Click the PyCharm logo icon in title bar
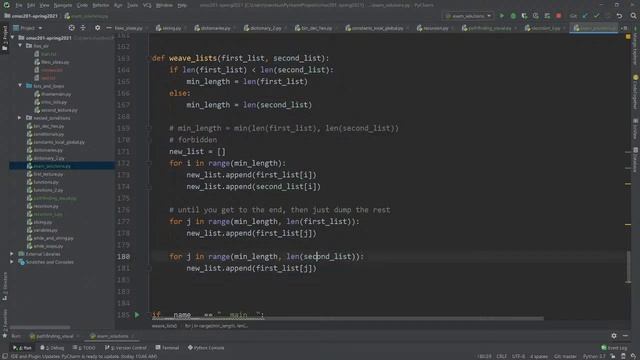Image resolution: width=640 pixels, height=360 pixels. 7,5
